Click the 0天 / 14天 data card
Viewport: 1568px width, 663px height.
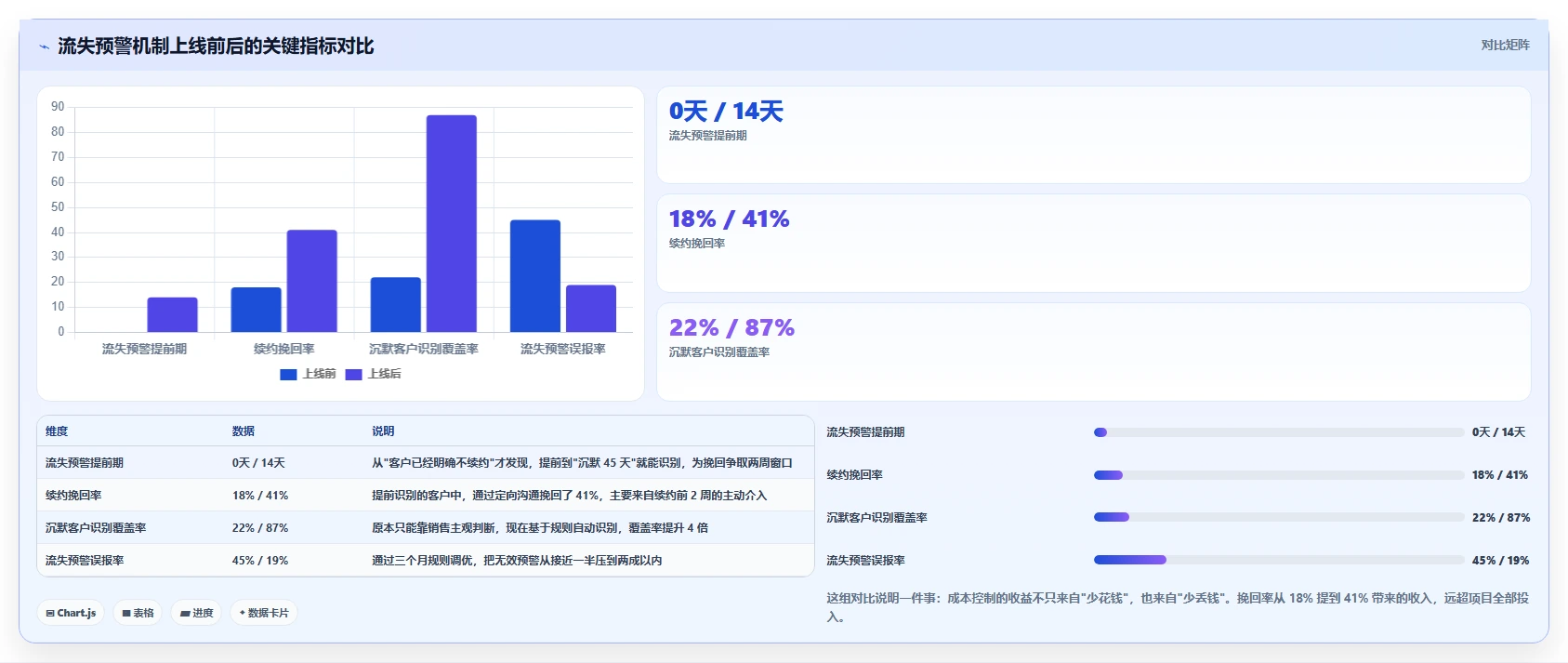[x=1093, y=135]
